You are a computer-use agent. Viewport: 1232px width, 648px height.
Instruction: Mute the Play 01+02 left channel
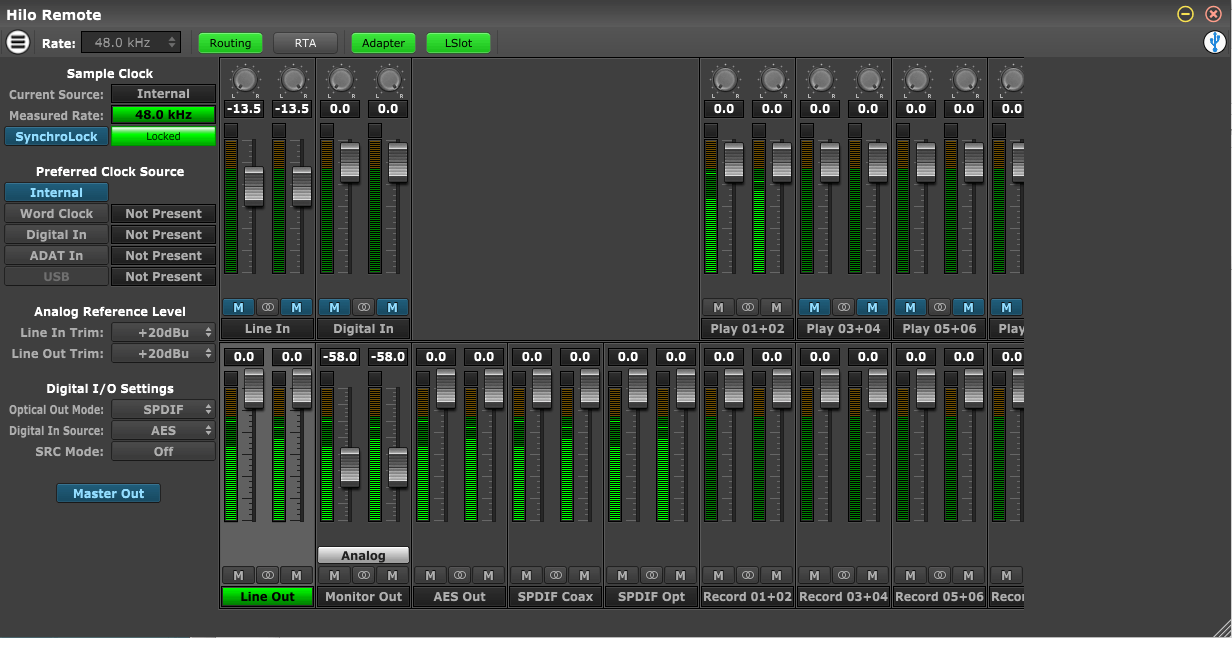pos(718,307)
